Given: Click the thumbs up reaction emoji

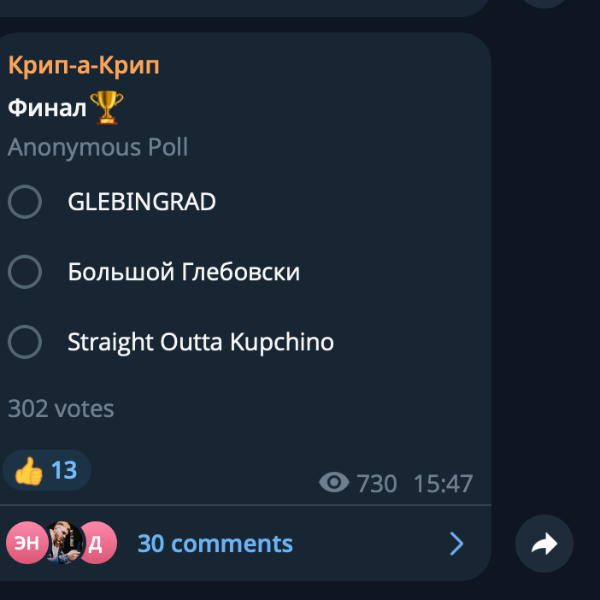Looking at the screenshot, I should pos(29,470).
